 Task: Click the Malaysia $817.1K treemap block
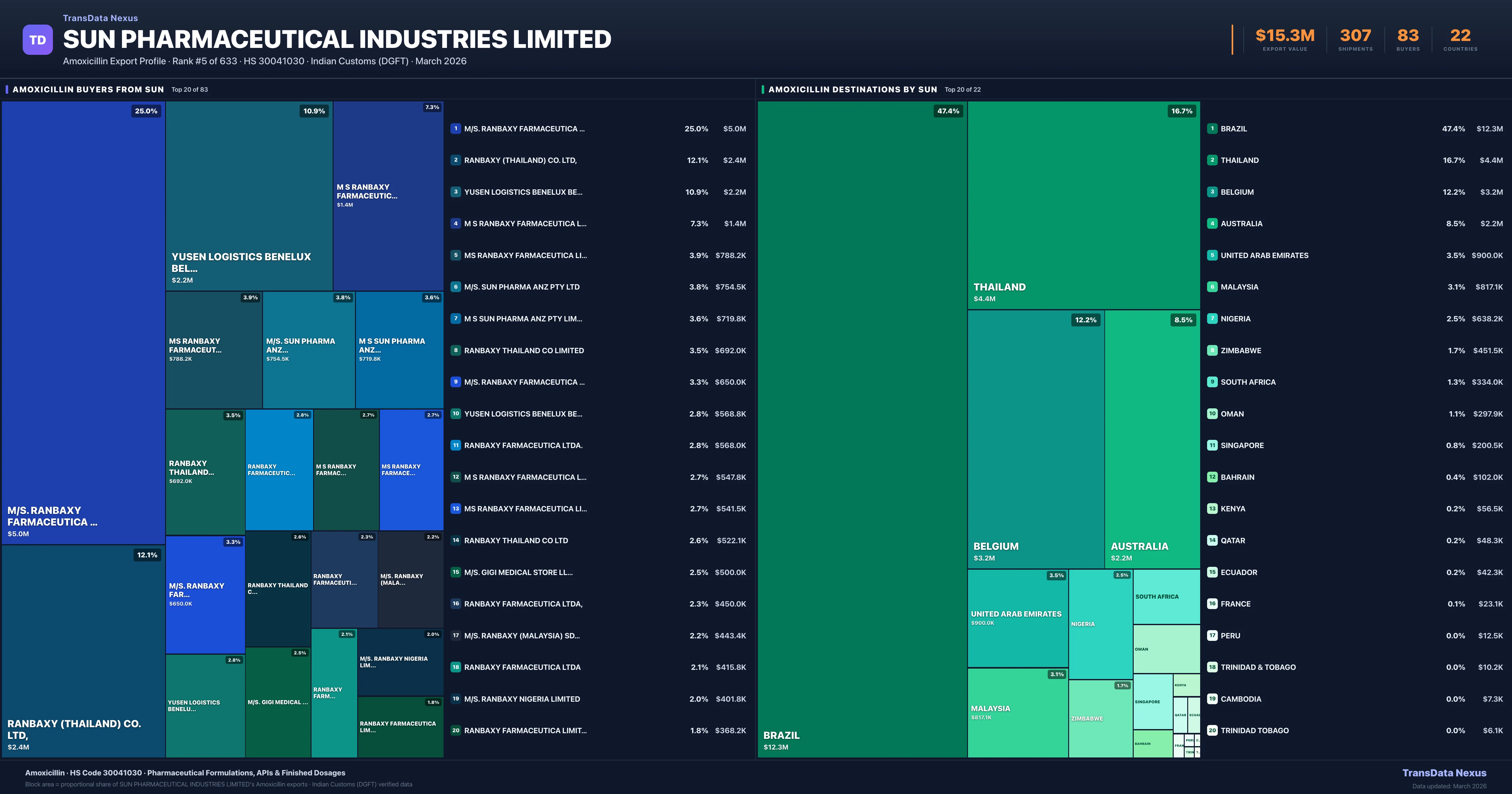[x=1017, y=712]
